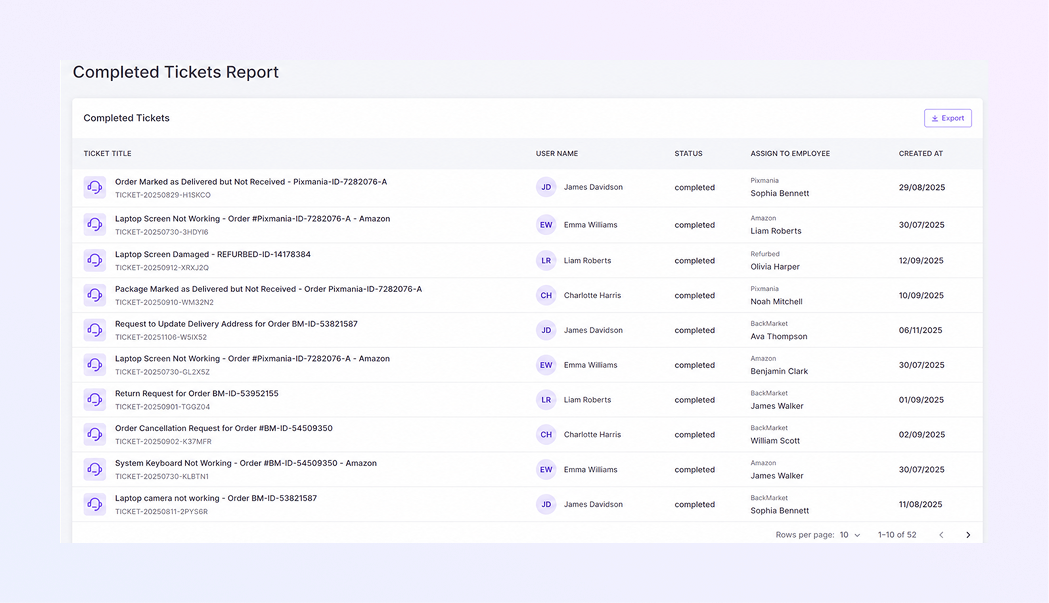Click created date 06/11/2025
Viewport: 1049px width, 603px height.
tap(921, 330)
